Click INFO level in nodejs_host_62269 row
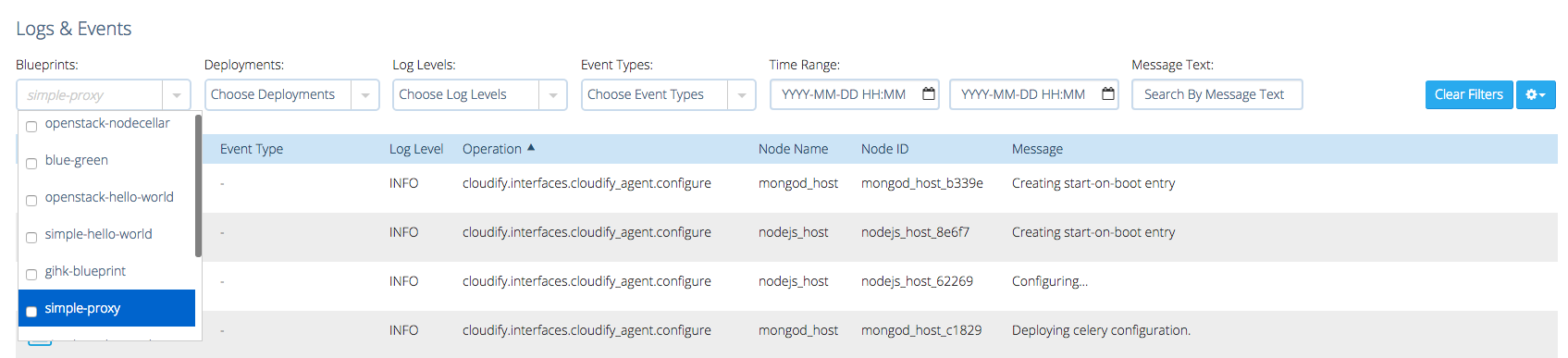 pos(404,281)
